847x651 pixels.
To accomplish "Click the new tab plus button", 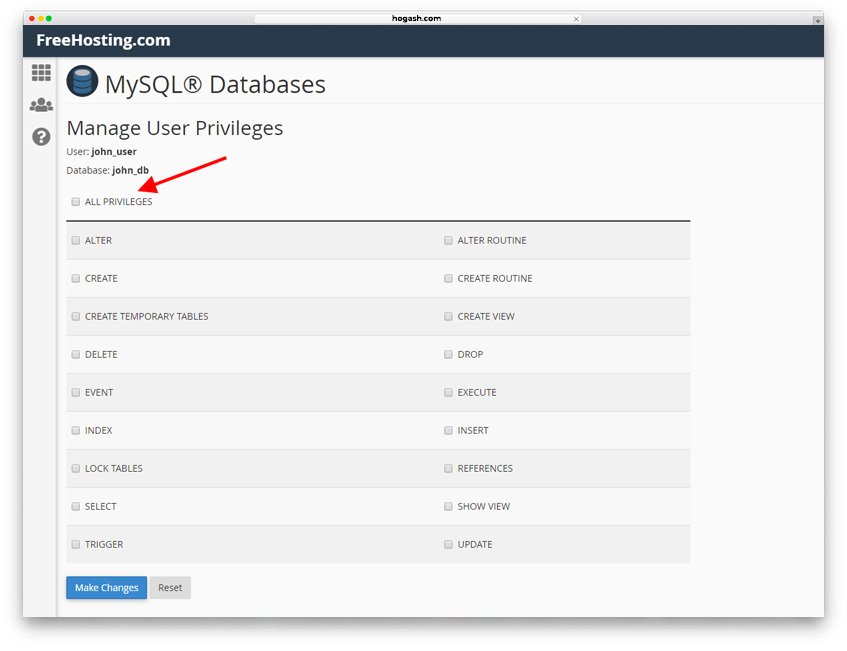I will [x=818, y=20].
